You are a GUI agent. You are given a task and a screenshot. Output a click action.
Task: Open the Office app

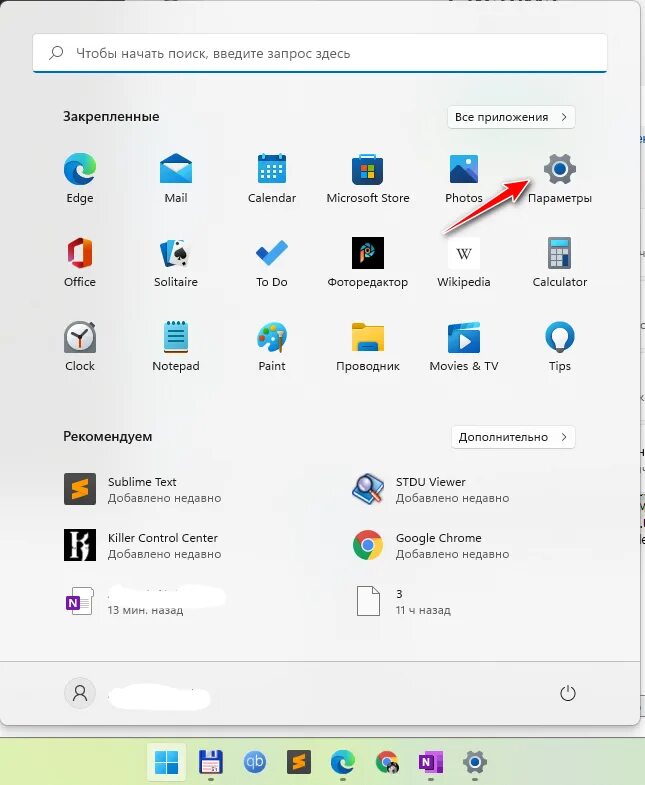pyautogui.click(x=80, y=263)
